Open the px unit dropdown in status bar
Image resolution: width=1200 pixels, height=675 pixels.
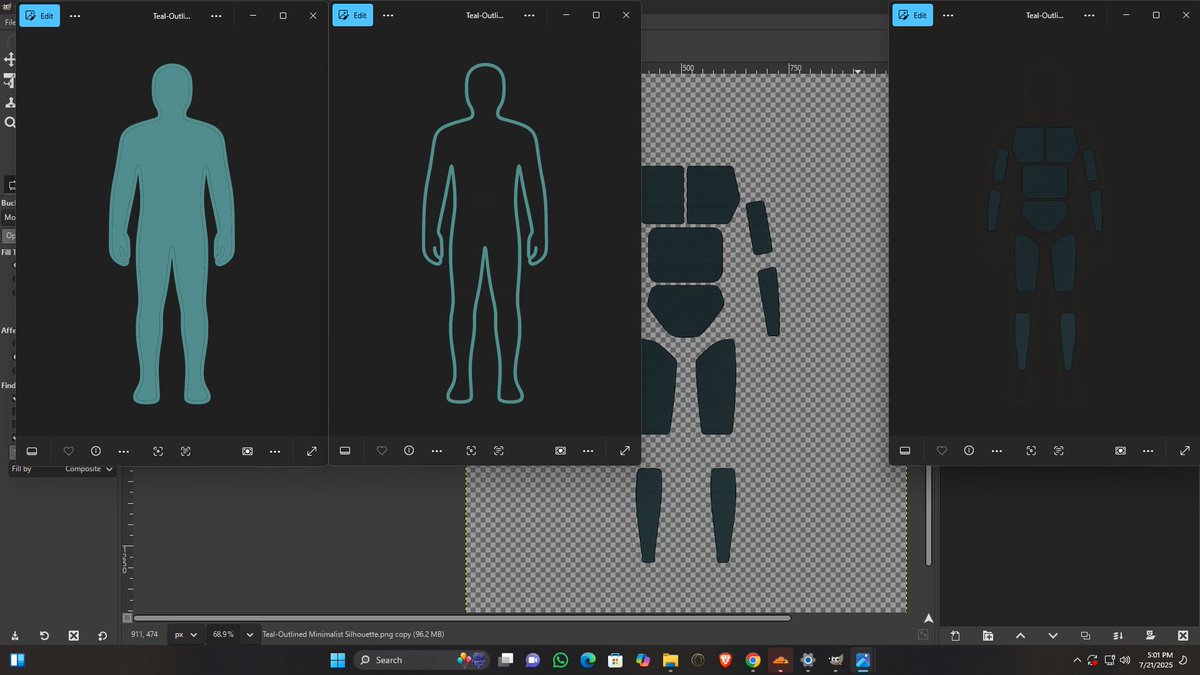click(184, 635)
